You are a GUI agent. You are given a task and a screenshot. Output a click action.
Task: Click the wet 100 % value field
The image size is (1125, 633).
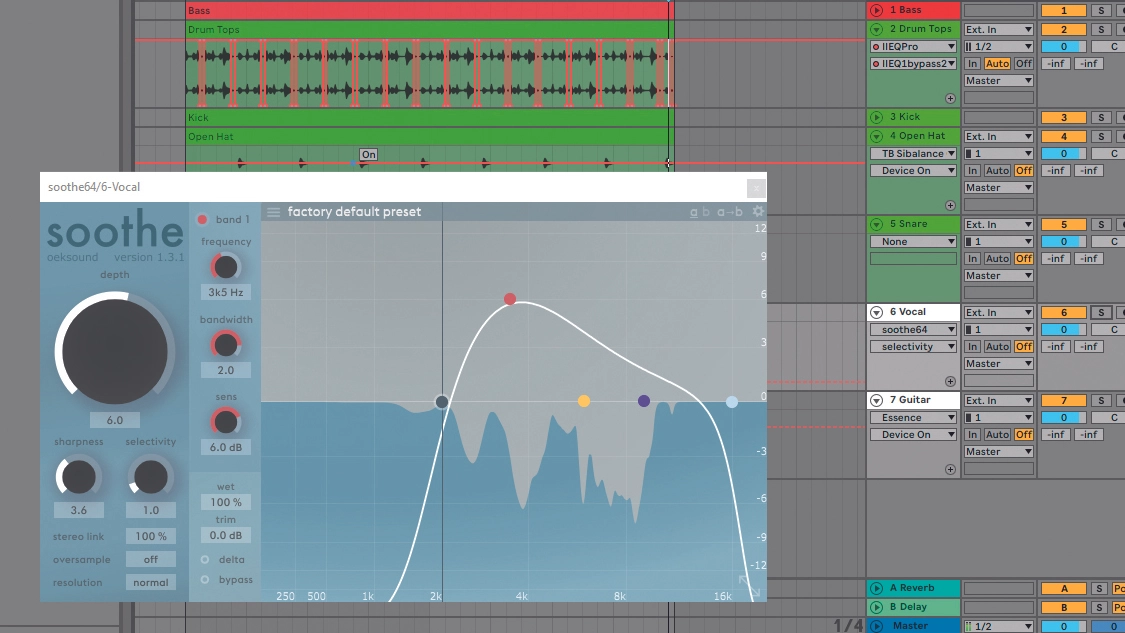coord(226,502)
